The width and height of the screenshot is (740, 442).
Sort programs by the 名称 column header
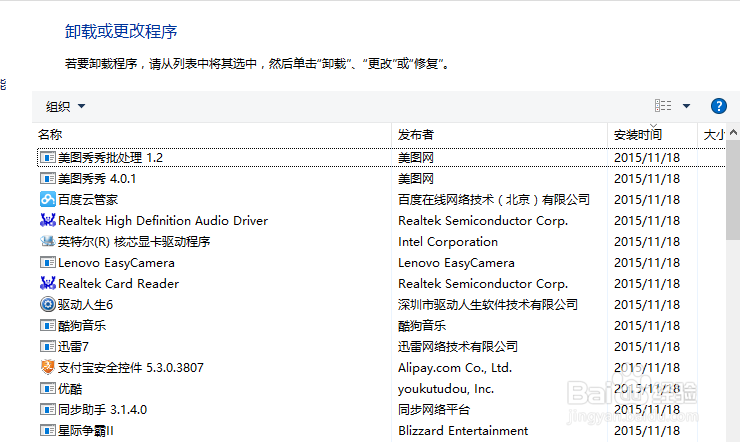click(x=51, y=134)
